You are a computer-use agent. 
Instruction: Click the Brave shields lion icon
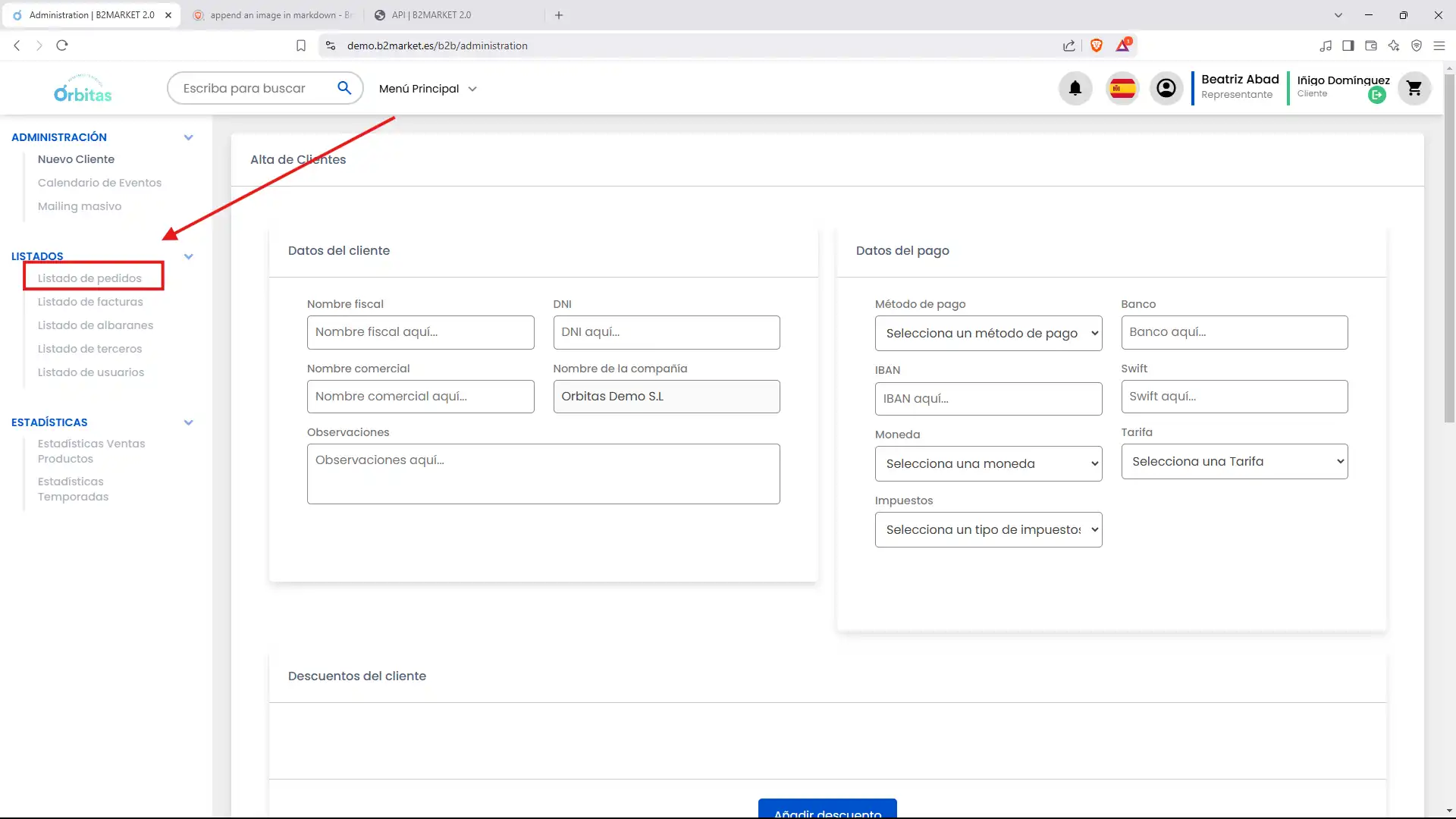pyautogui.click(x=1097, y=45)
